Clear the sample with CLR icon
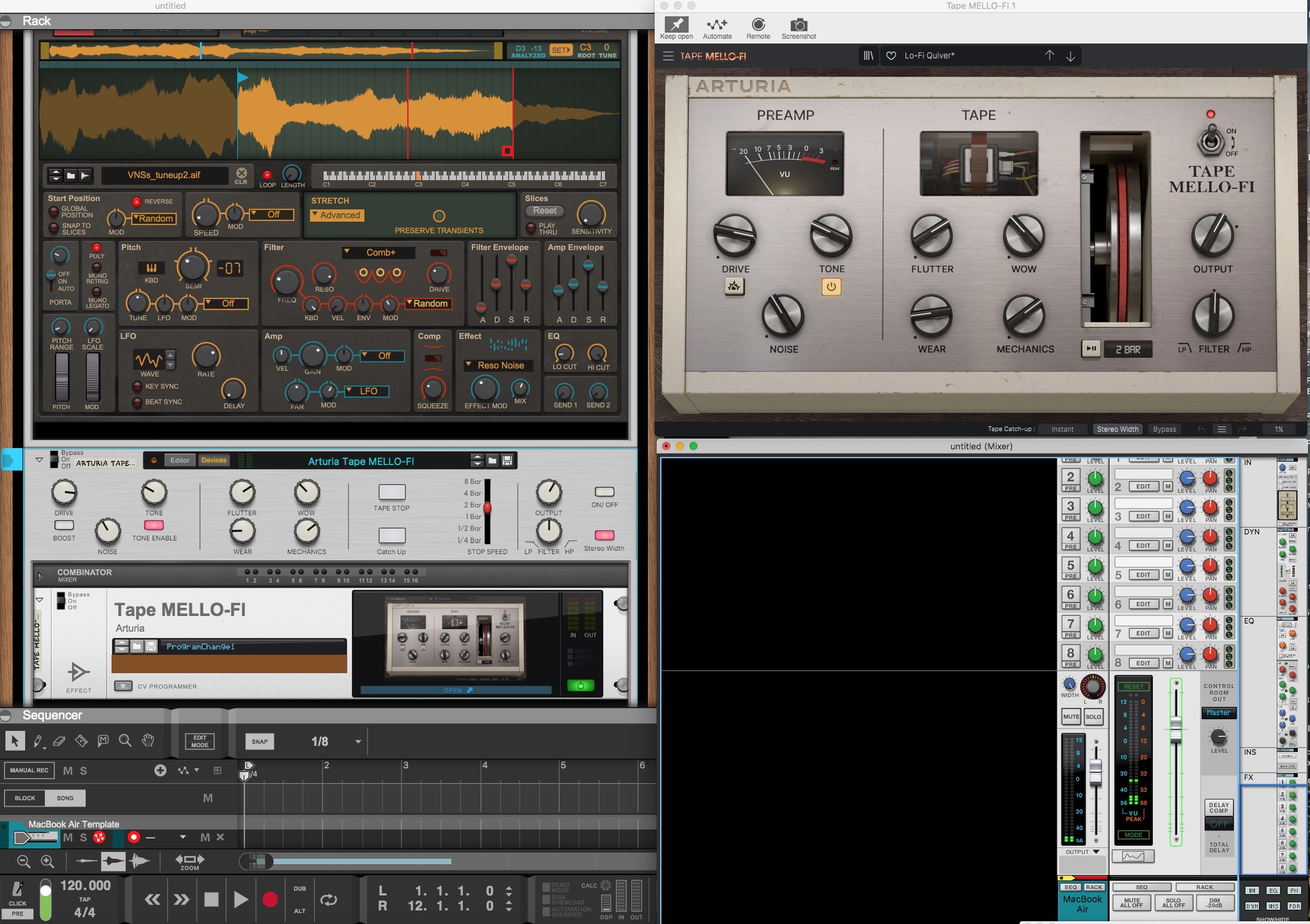 (241, 175)
